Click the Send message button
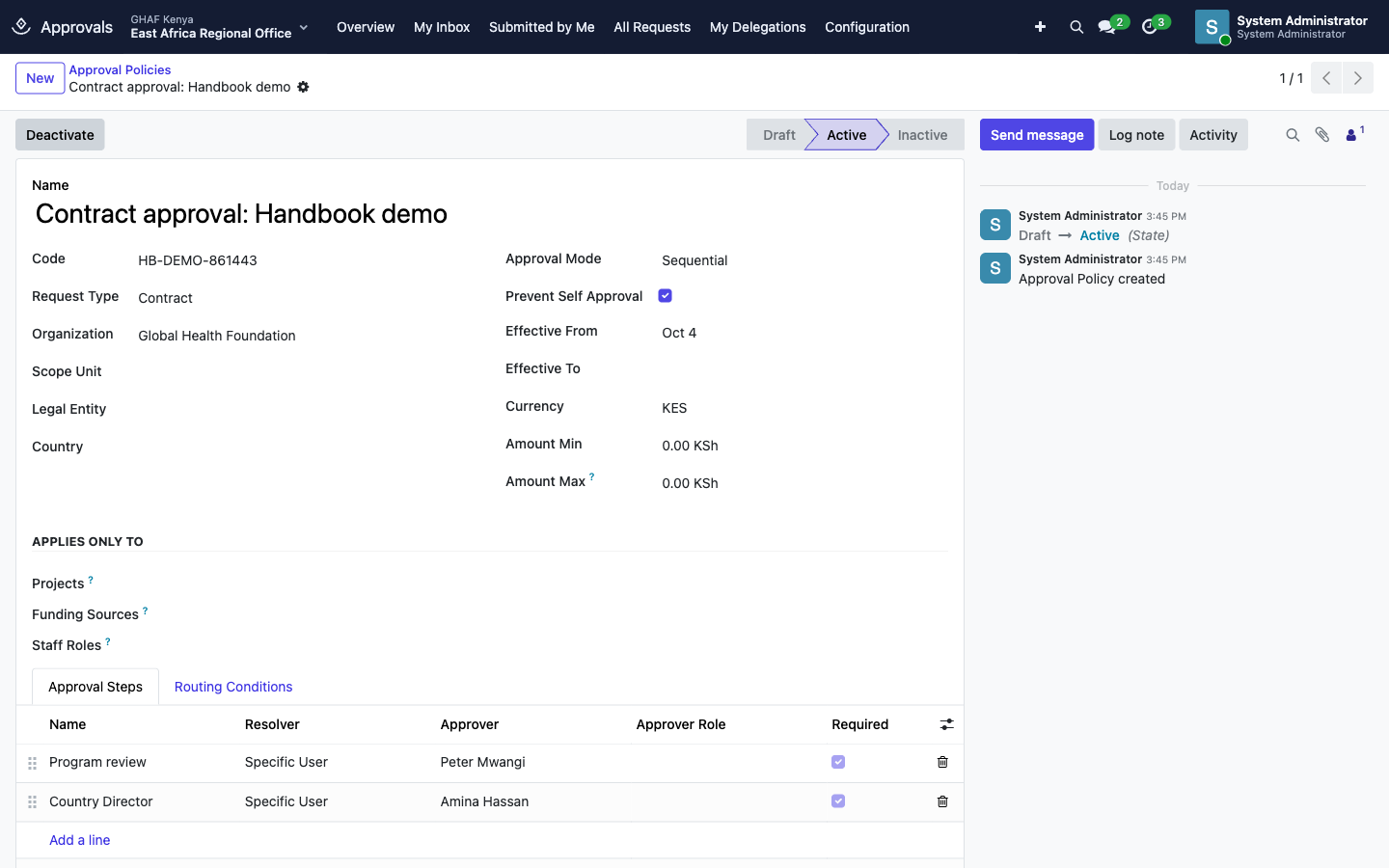 coord(1037,135)
